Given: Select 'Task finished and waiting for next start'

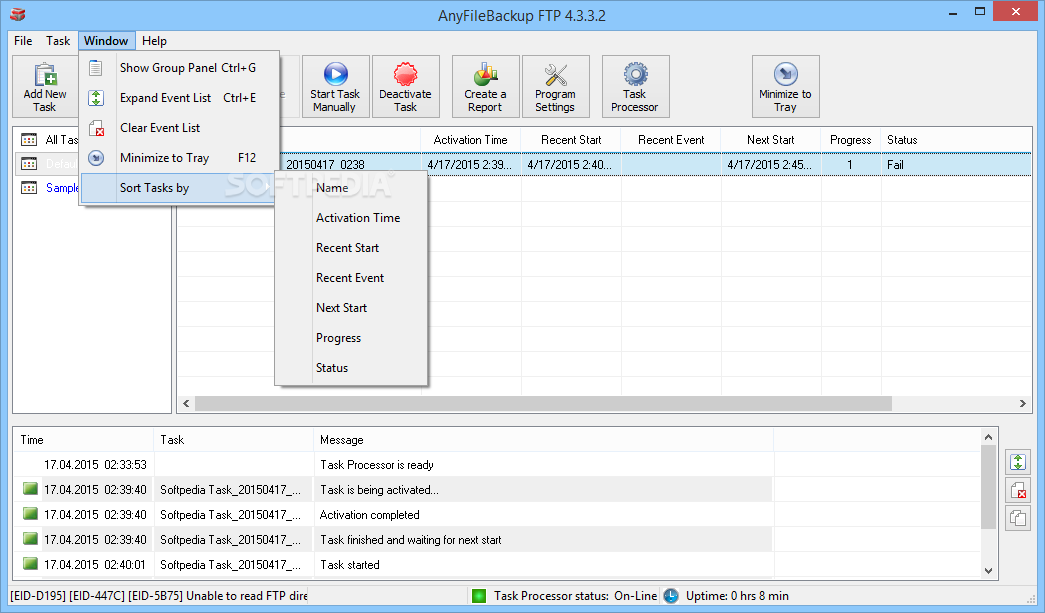Looking at the screenshot, I should click(411, 540).
